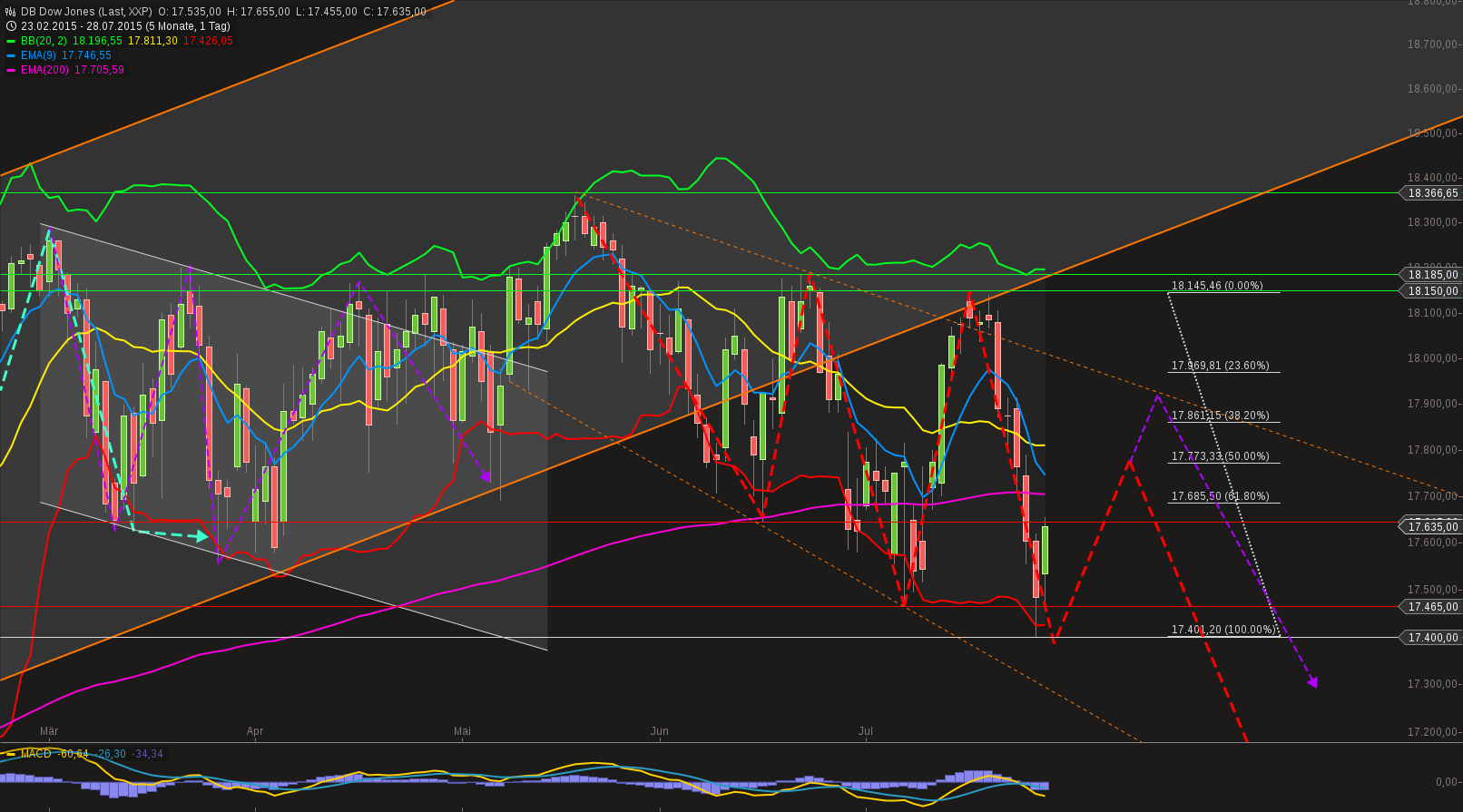
Task: Click the lower Bollinger value 17.426,05
Action: [208, 41]
